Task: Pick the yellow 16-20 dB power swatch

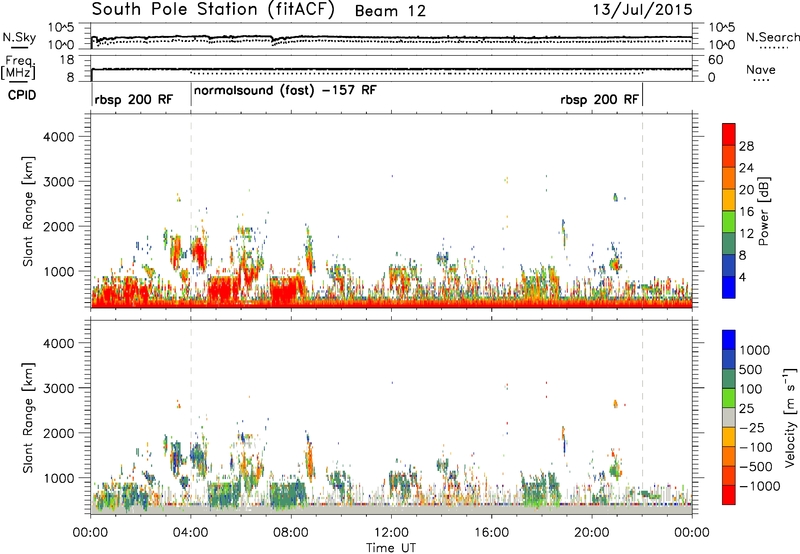Action: pos(729,199)
